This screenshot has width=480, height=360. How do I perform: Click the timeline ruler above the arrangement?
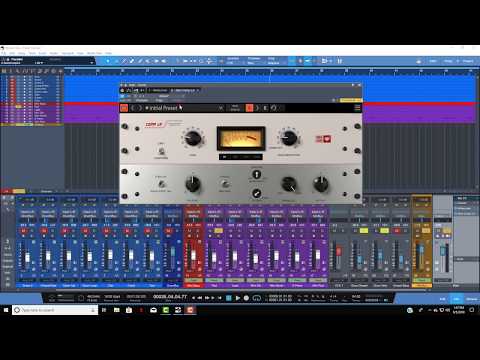tap(270, 71)
